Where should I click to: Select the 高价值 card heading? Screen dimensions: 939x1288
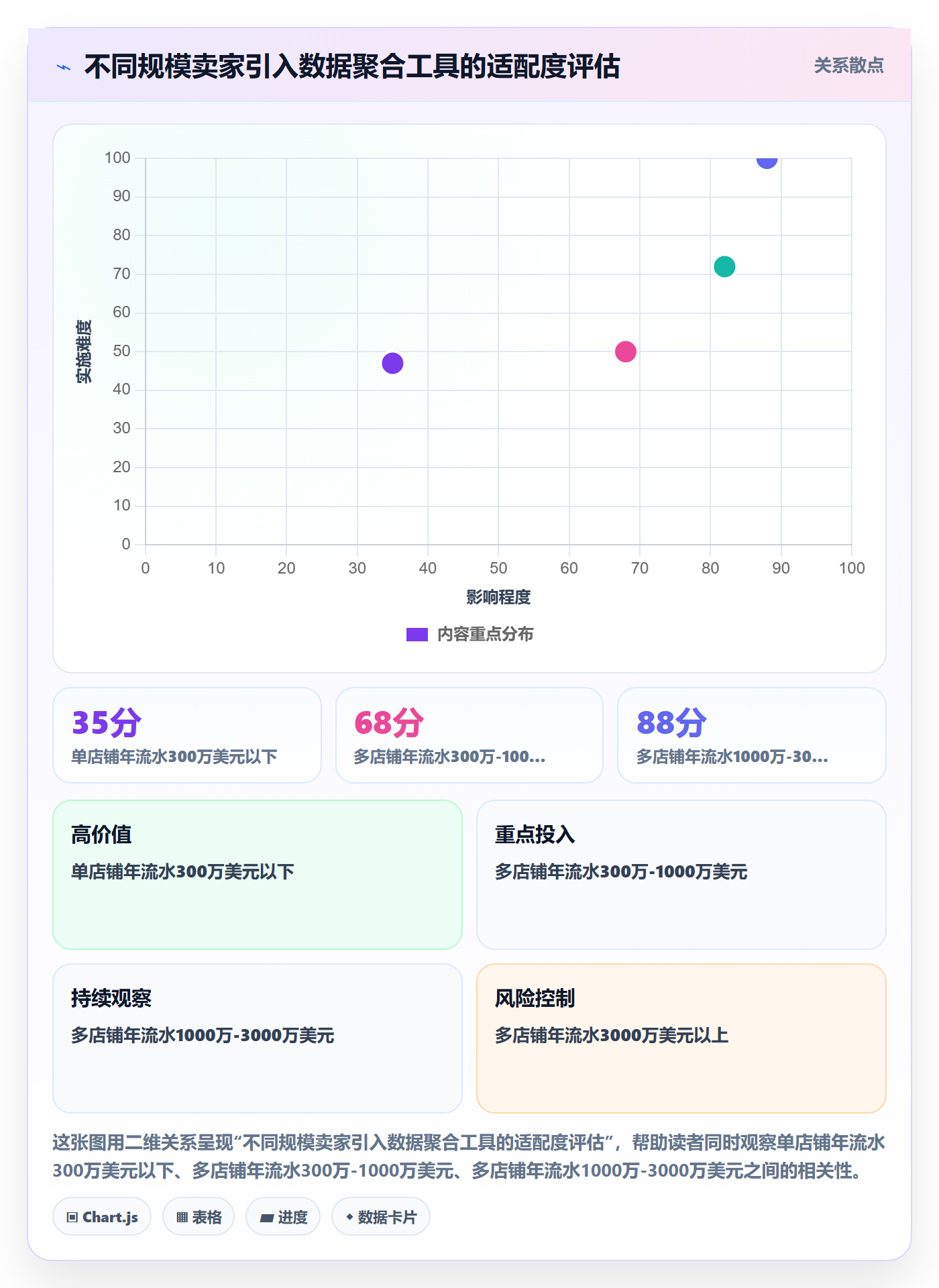coord(101,835)
